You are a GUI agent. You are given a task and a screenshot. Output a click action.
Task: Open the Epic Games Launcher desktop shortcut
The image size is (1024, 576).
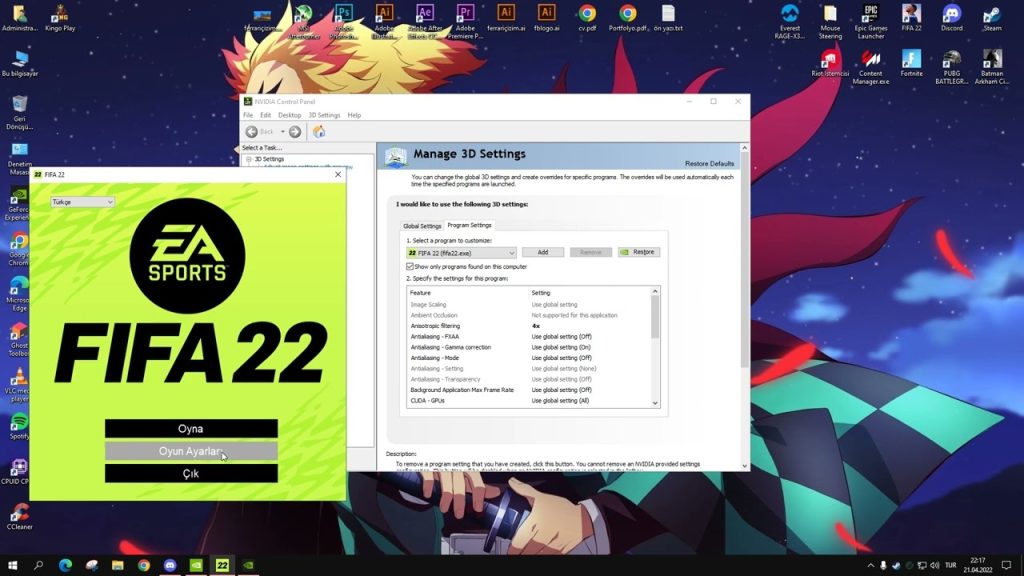click(871, 19)
